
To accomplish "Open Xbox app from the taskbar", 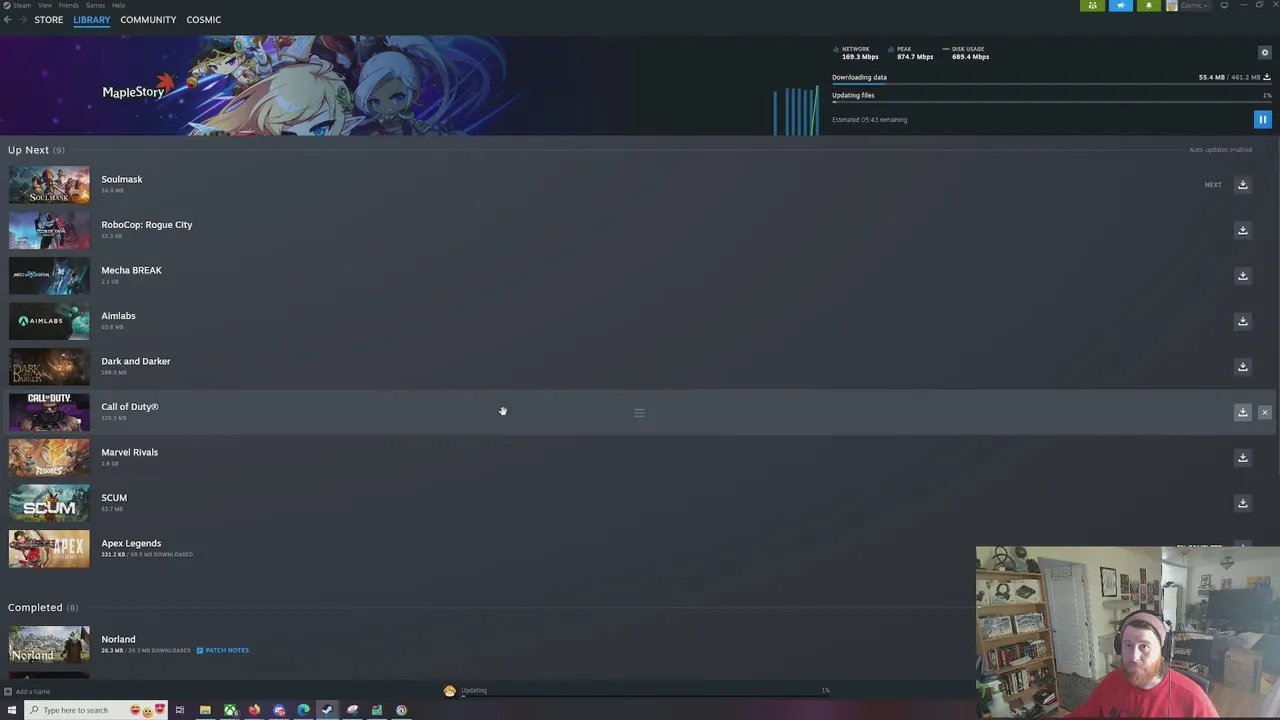I will (x=230, y=710).
